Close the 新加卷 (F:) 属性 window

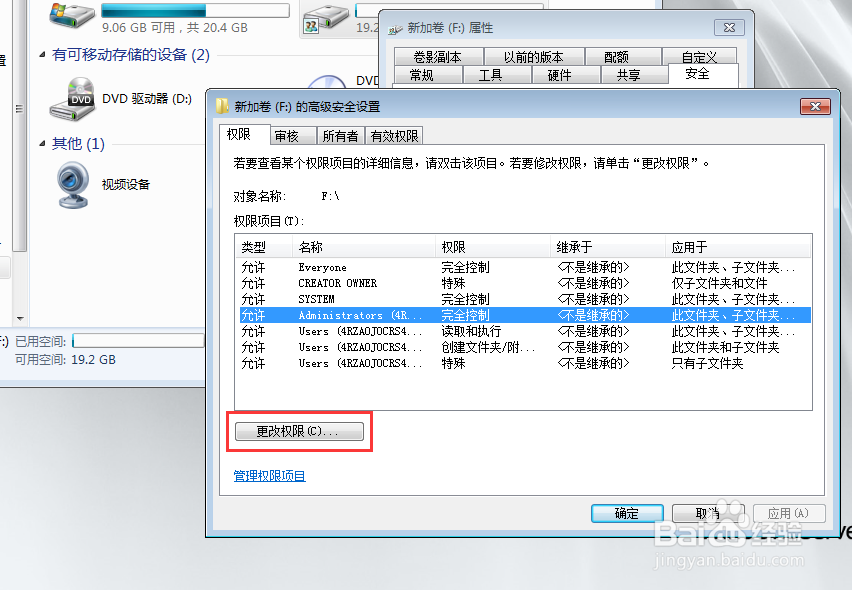click(729, 28)
